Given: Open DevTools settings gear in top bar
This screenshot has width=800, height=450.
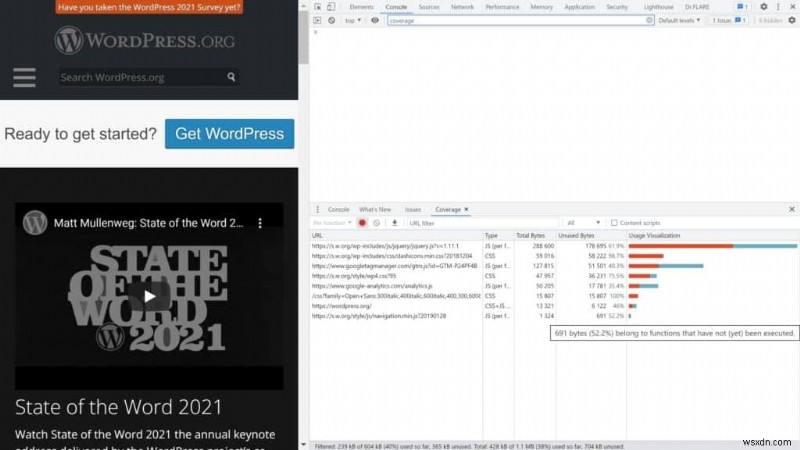Looking at the screenshot, I should click(x=763, y=7).
